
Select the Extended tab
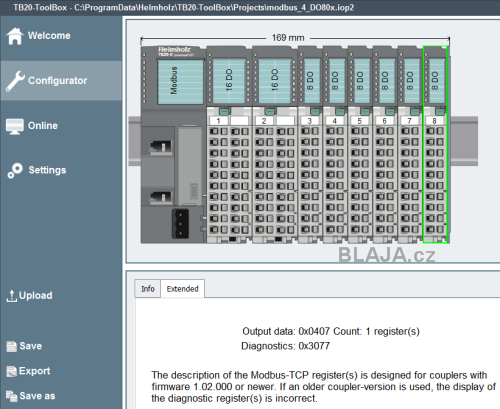182,289
